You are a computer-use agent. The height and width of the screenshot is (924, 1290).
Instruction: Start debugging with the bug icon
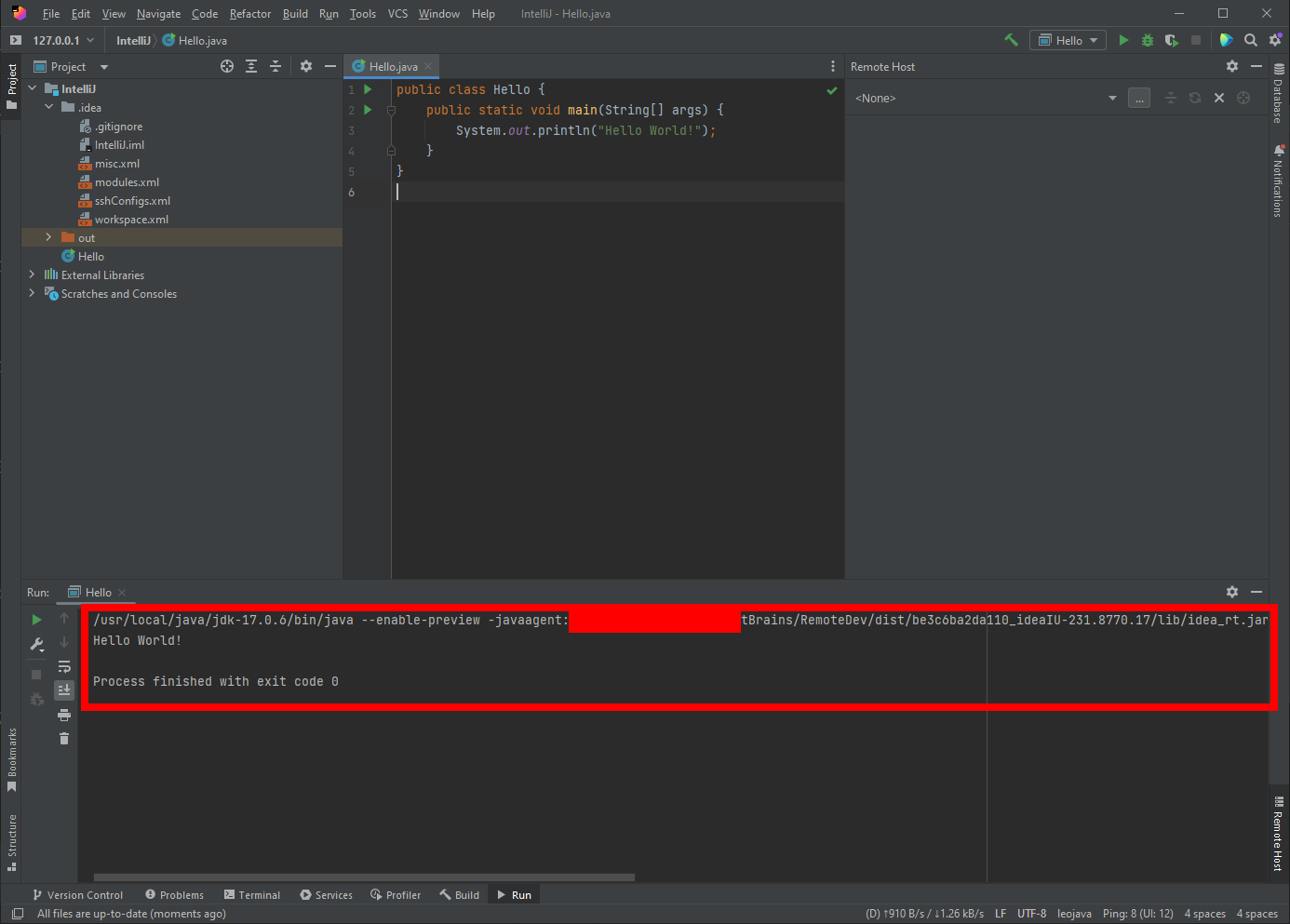(x=1148, y=40)
